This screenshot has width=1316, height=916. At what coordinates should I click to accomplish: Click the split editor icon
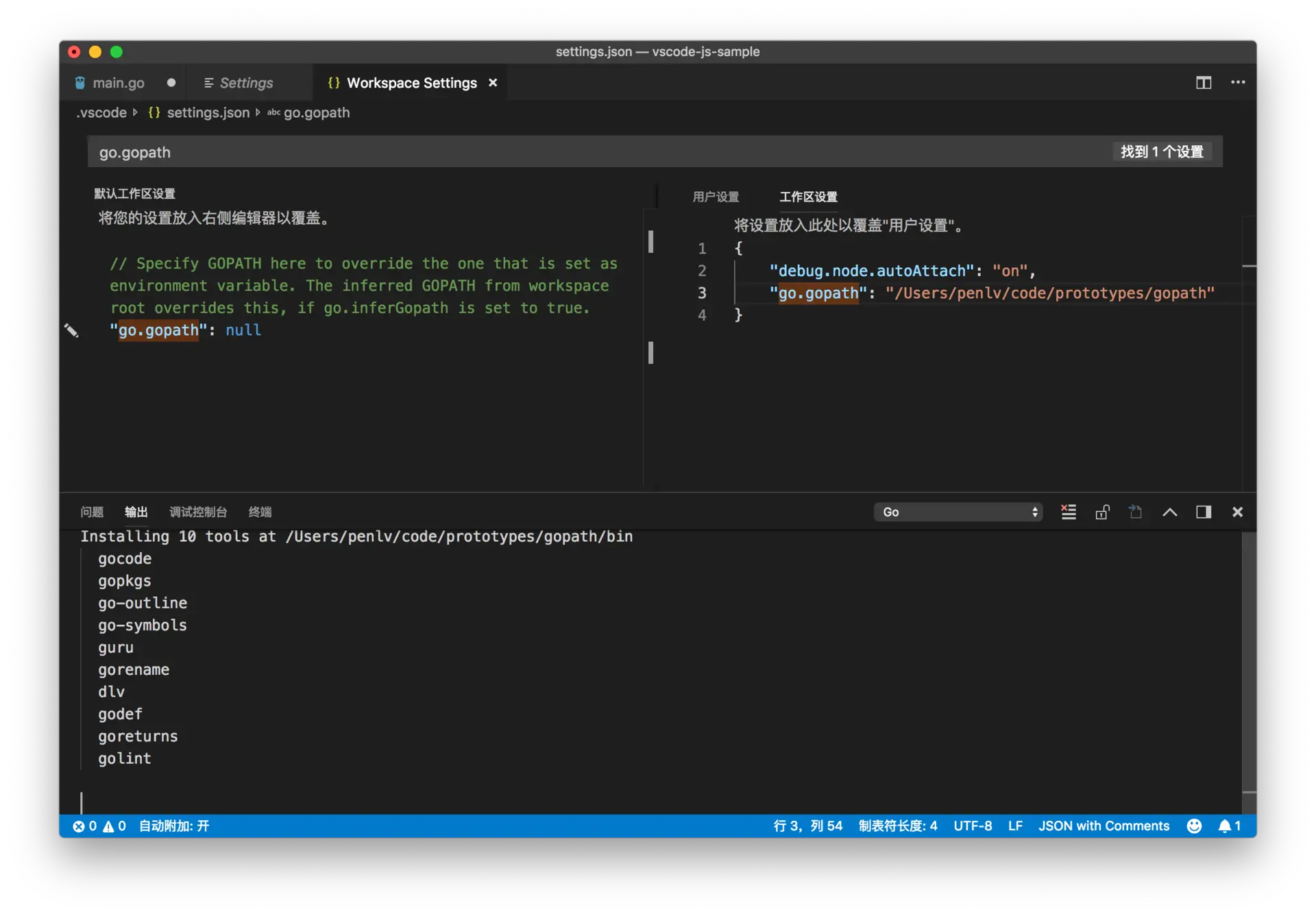[1204, 83]
